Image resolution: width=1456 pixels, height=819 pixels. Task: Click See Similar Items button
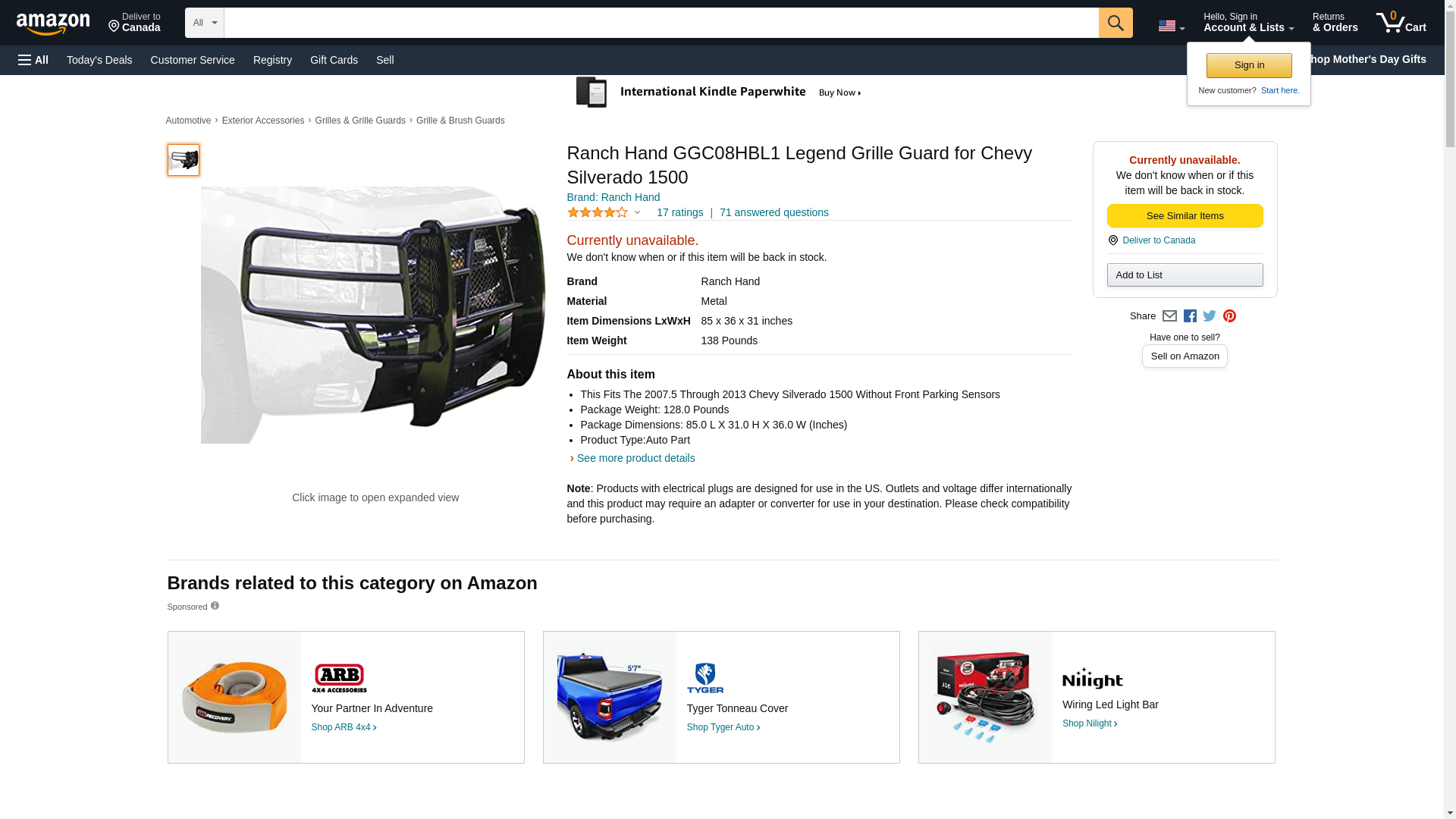pyautogui.click(x=1185, y=216)
